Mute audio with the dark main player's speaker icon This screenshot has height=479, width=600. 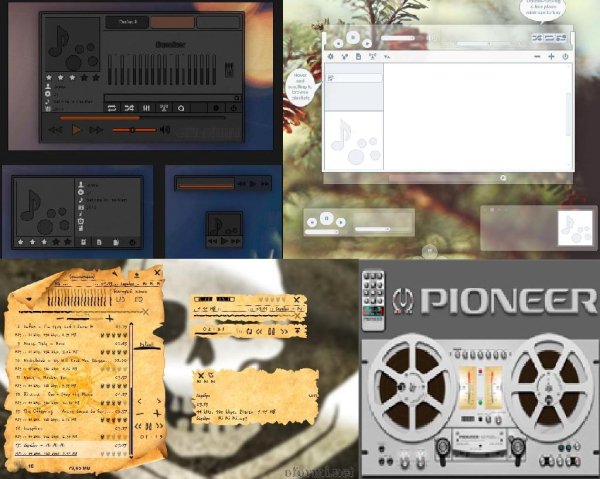coord(165,130)
